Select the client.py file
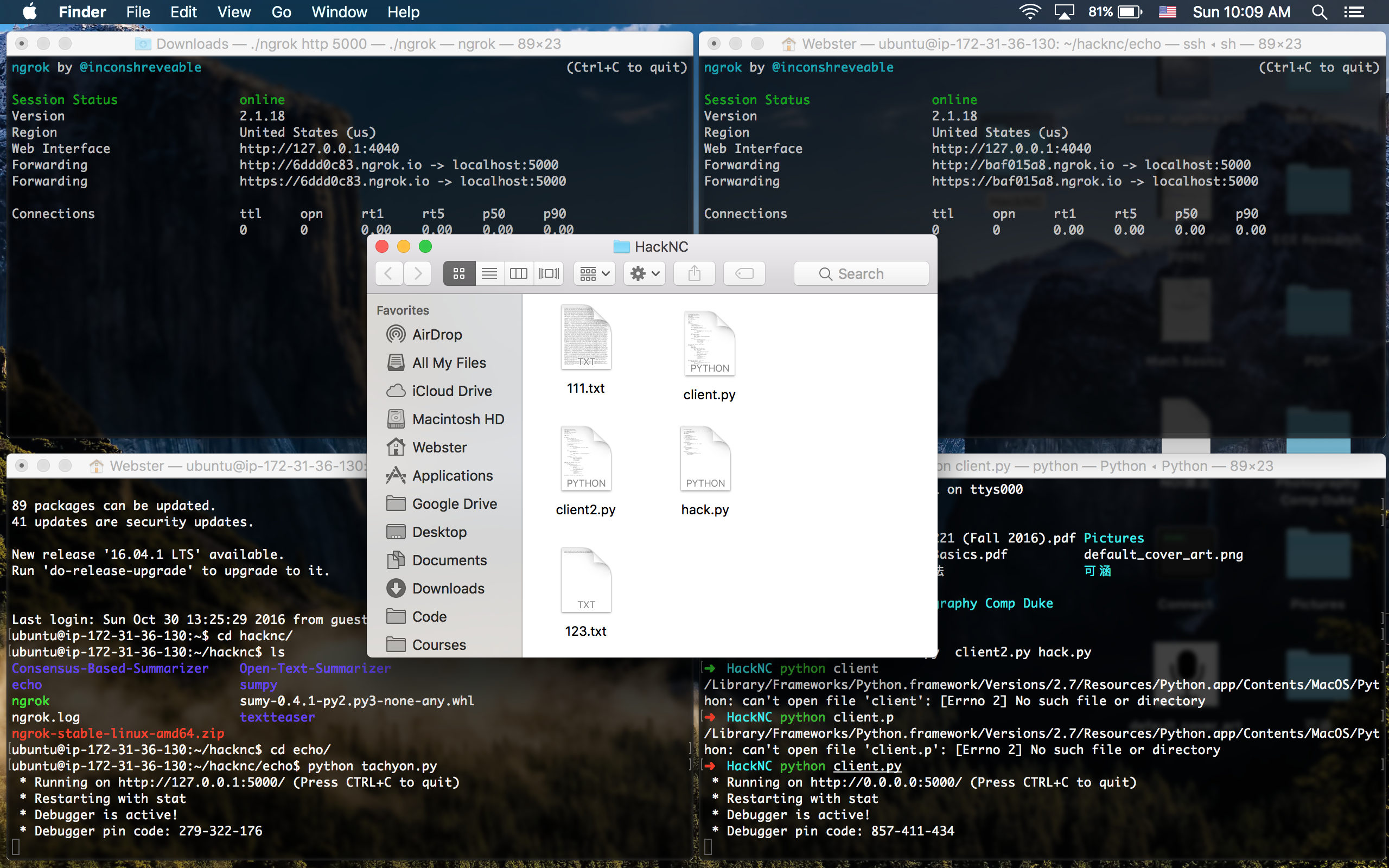The width and height of the screenshot is (1389, 868). pos(709,344)
